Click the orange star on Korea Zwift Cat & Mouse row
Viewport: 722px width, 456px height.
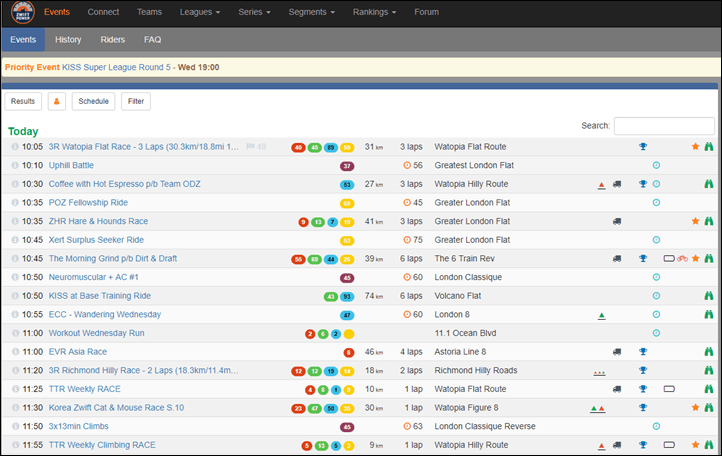pyautogui.click(x=695, y=407)
